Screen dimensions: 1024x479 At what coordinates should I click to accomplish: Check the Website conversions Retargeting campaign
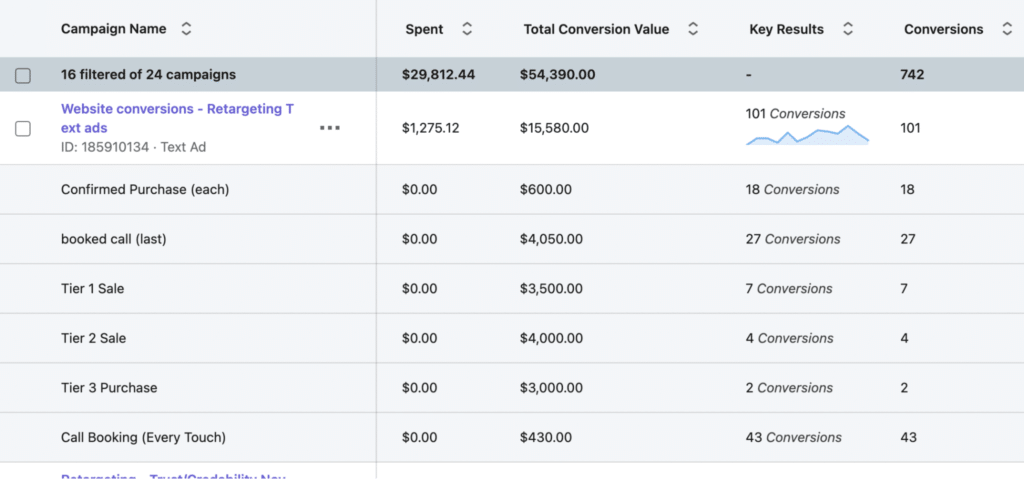23,128
